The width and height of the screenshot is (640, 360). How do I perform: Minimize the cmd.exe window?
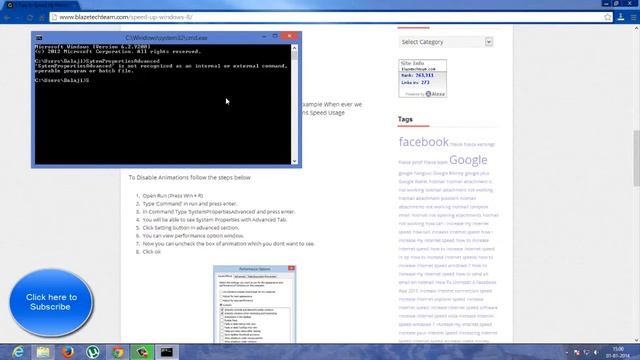coord(264,37)
